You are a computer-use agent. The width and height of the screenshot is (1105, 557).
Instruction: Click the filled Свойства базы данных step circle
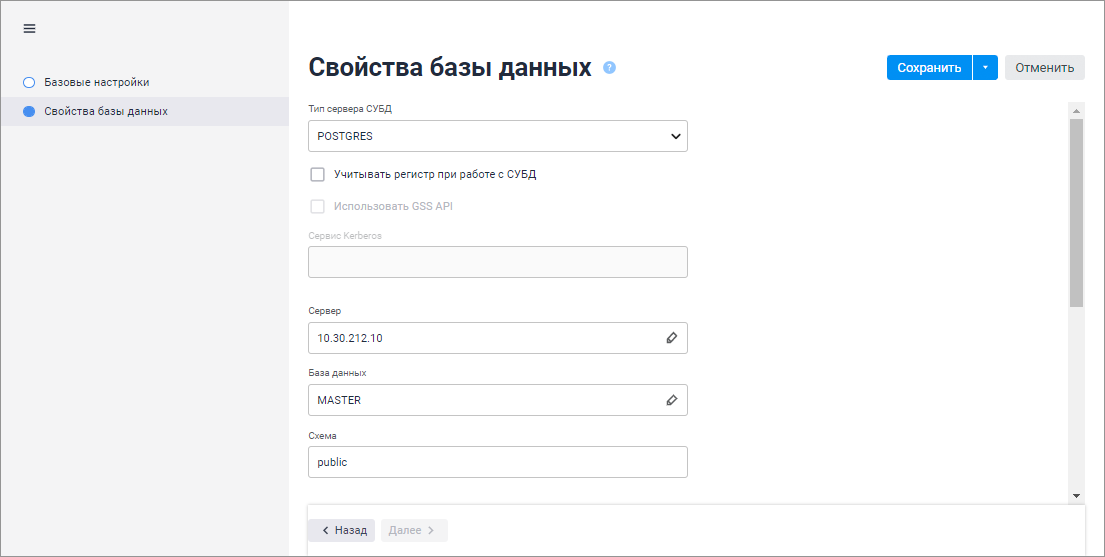29,111
